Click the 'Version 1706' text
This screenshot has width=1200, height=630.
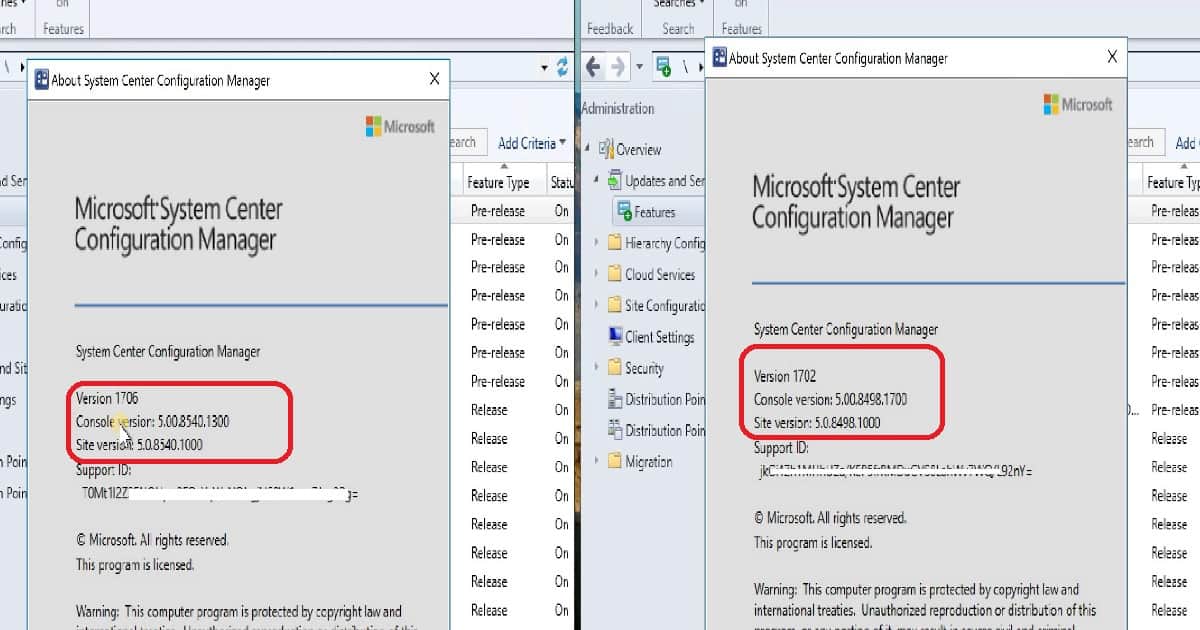point(108,398)
